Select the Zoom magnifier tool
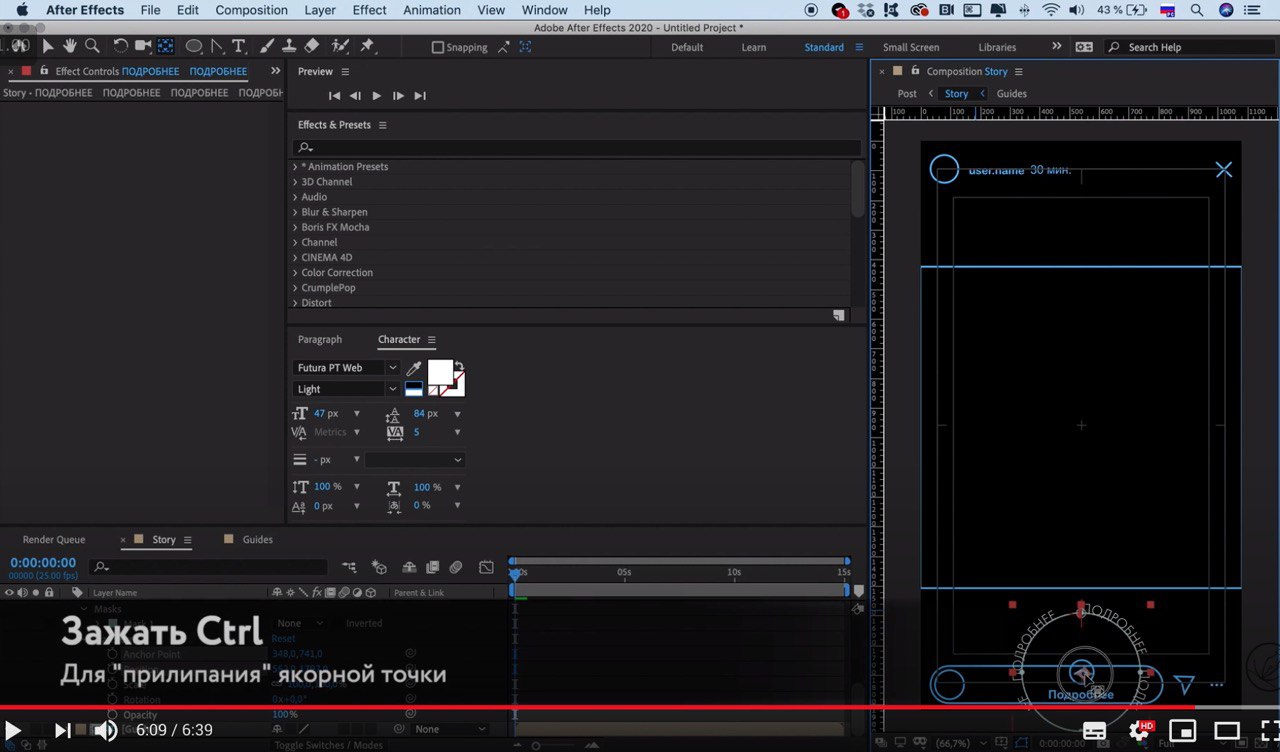This screenshot has width=1280, height=752. 92,47
